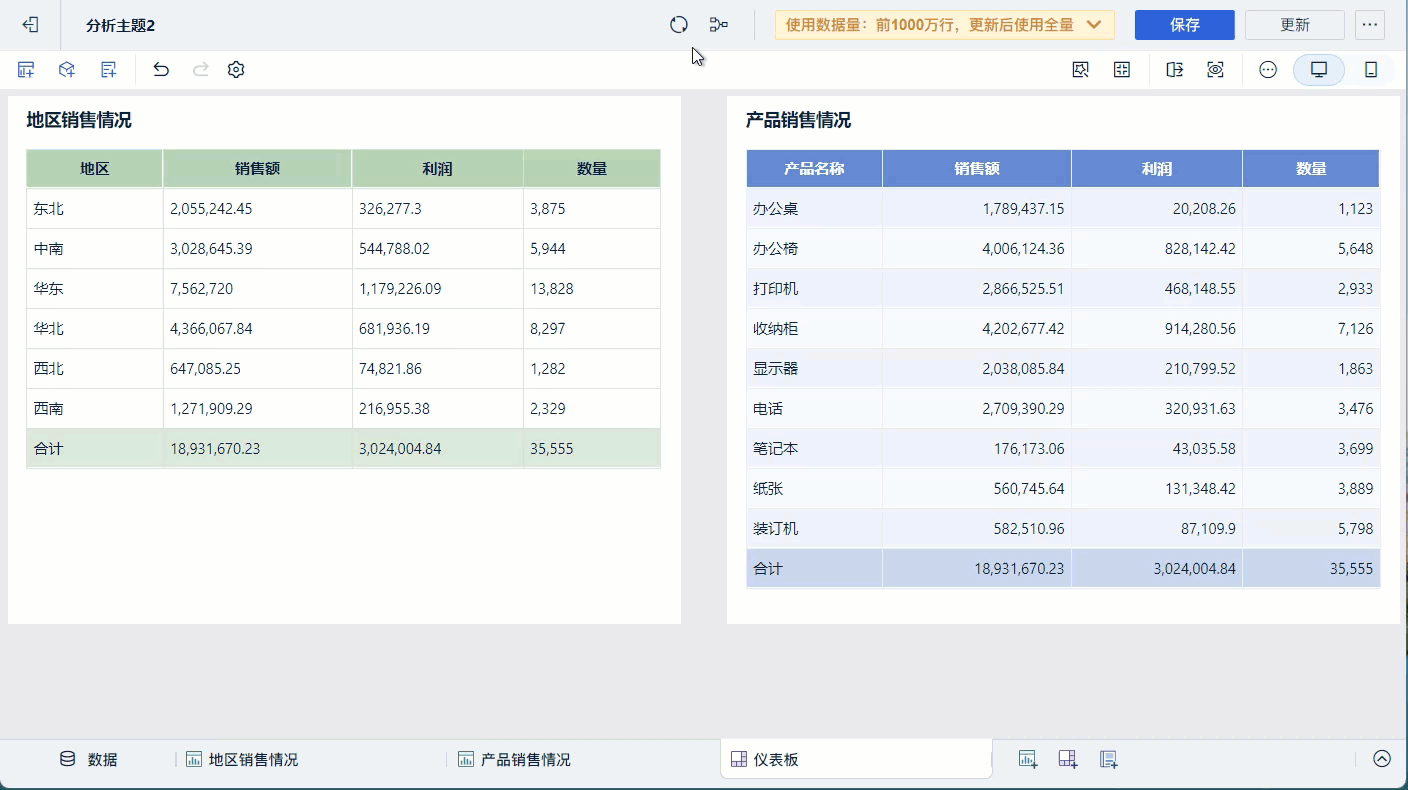Click the quantity value 13,828
Viewport: 1408px width, 790px height.
point(552,289)
